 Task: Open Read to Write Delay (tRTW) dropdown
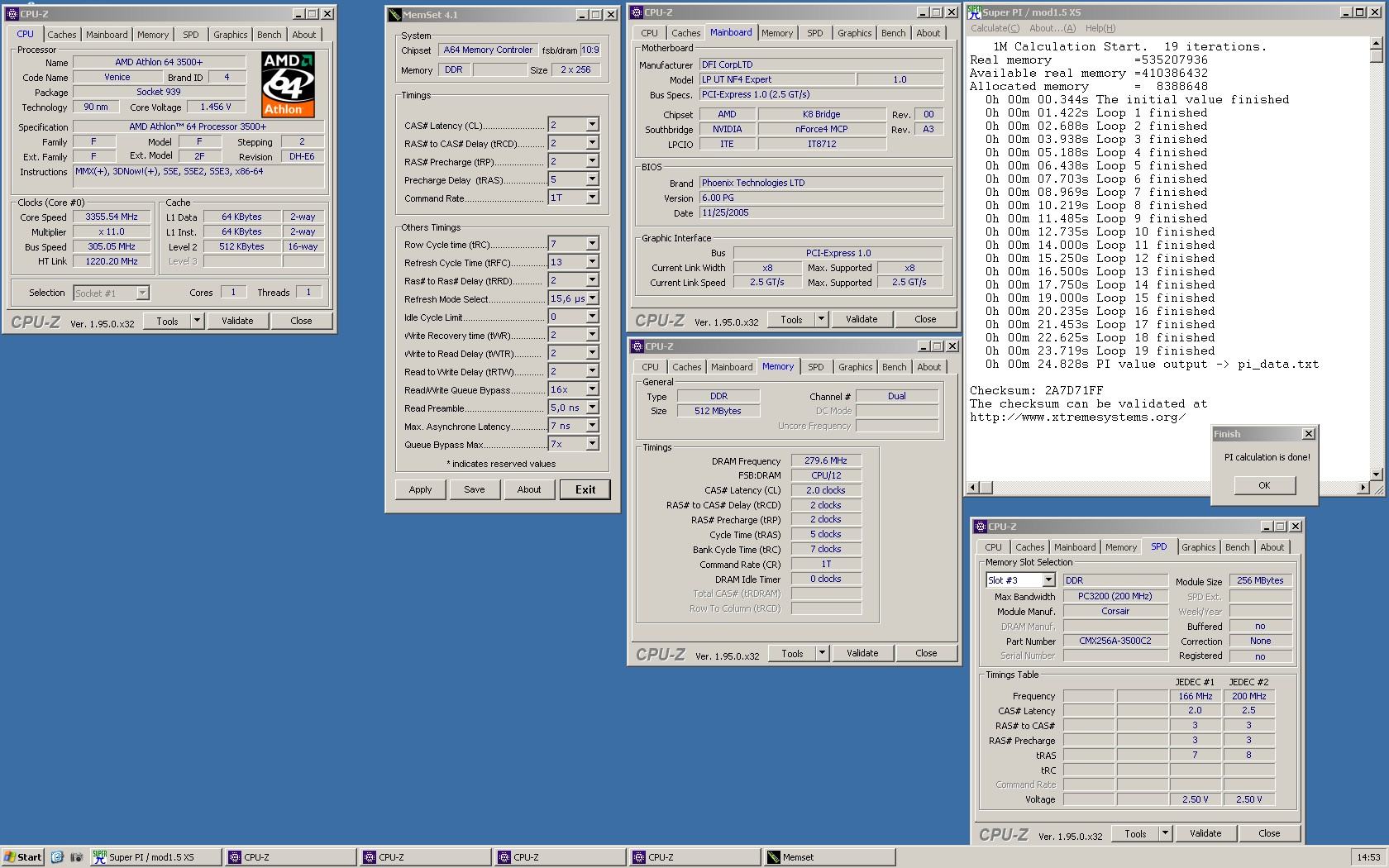[x=592, y=371]
